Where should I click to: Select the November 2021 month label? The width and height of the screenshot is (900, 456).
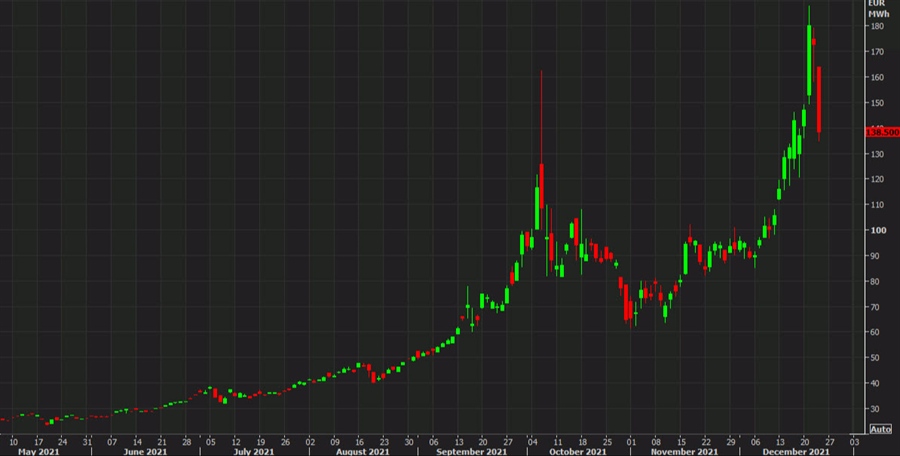(690, 451)
